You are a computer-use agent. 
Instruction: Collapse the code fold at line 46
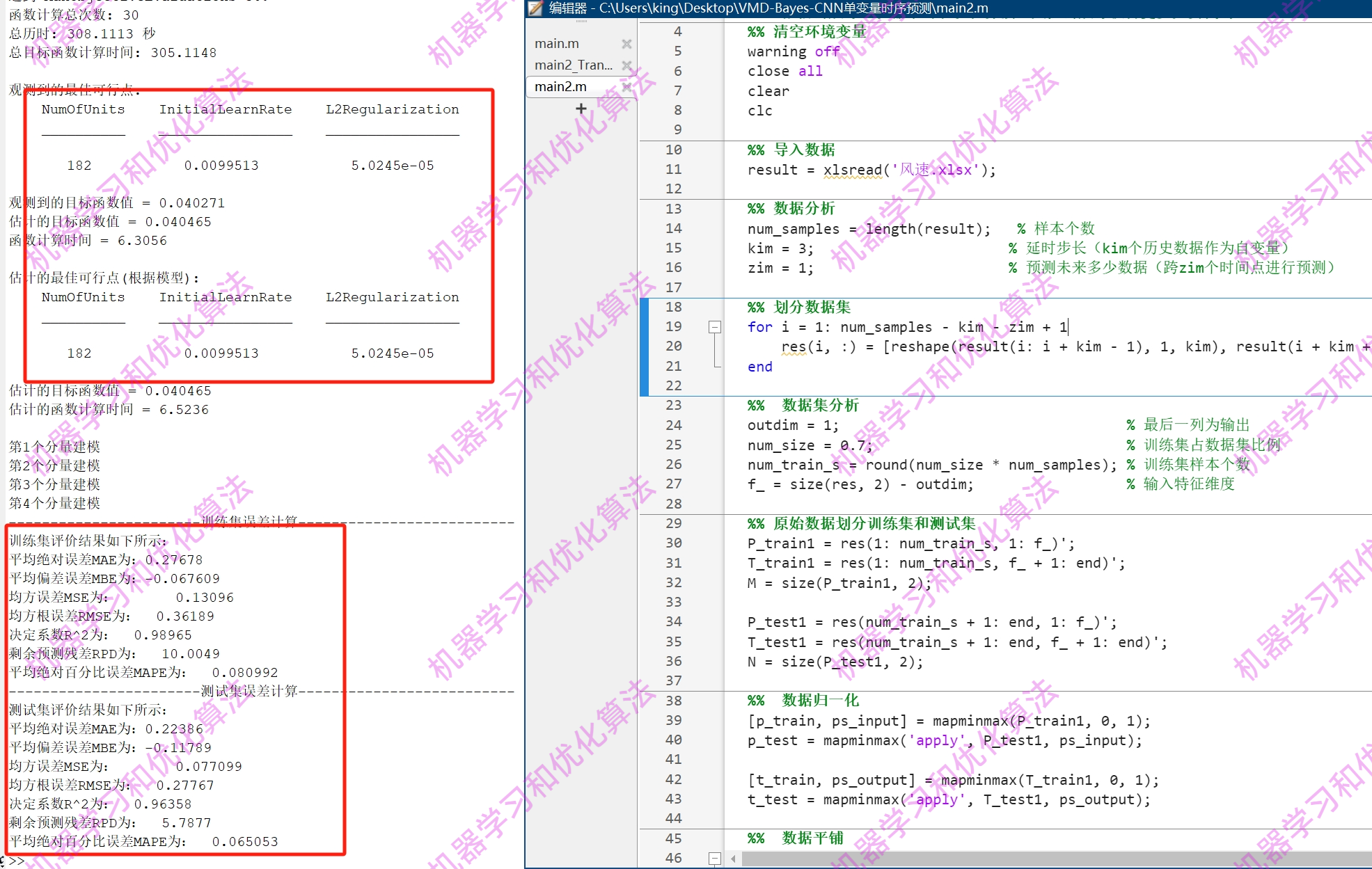pos(714,858)
